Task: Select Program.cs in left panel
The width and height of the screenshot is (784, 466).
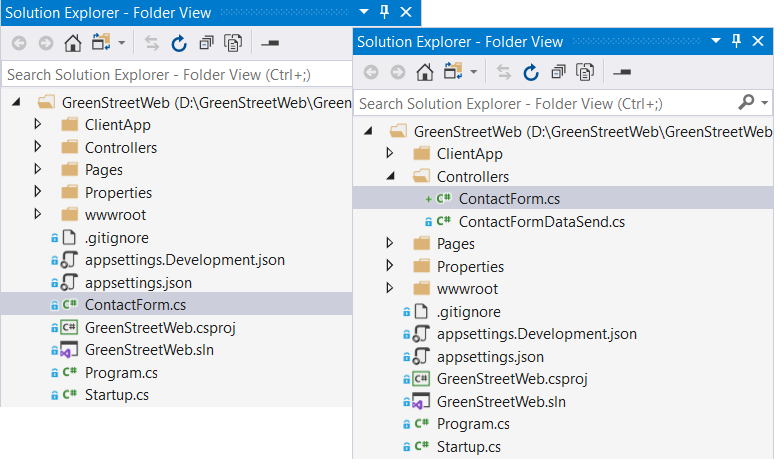Action: 122,372
